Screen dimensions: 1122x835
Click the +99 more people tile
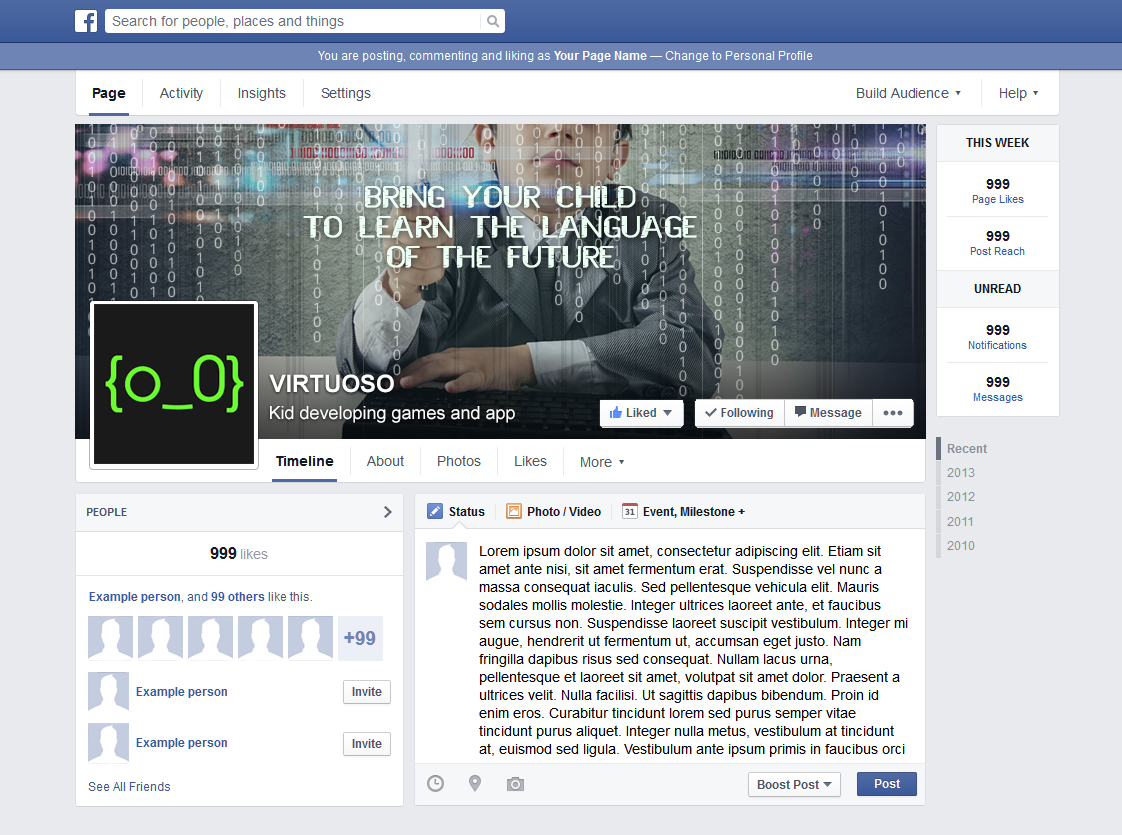(x=360, y=638)
